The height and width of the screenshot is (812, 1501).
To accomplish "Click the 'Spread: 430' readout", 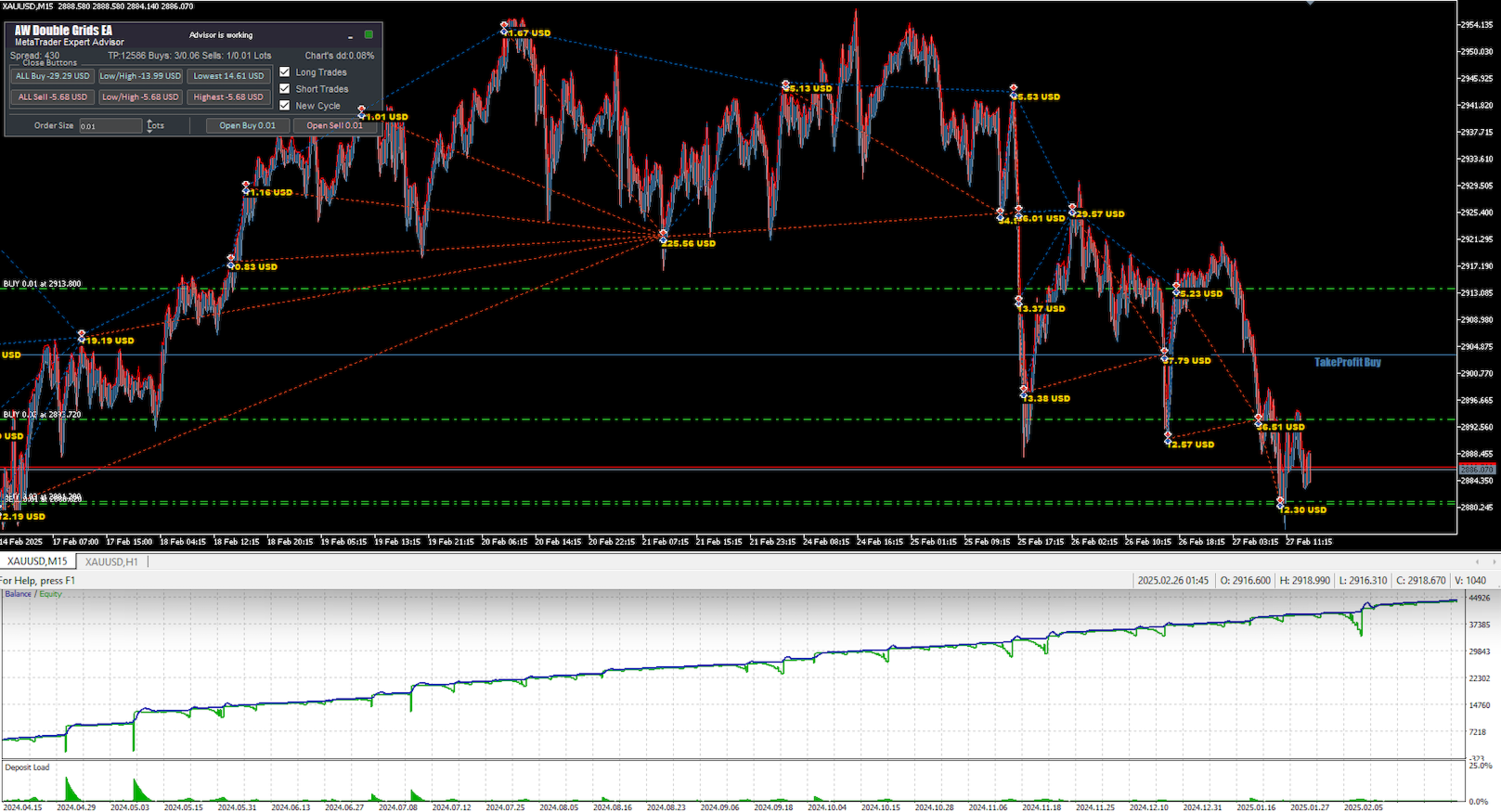I will click(34, 56).
